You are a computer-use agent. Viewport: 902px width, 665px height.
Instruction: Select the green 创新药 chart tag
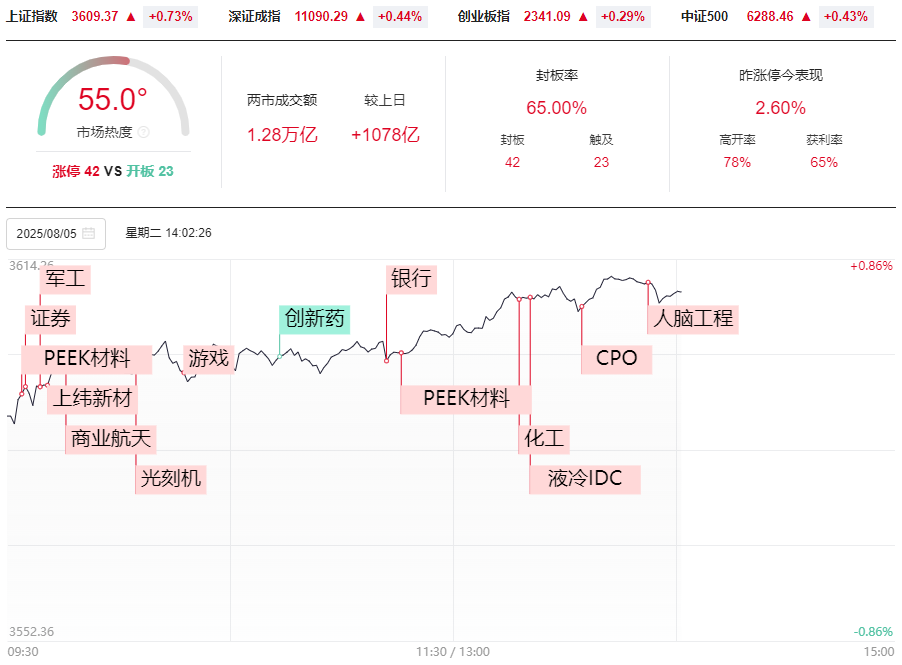[314, 318]
